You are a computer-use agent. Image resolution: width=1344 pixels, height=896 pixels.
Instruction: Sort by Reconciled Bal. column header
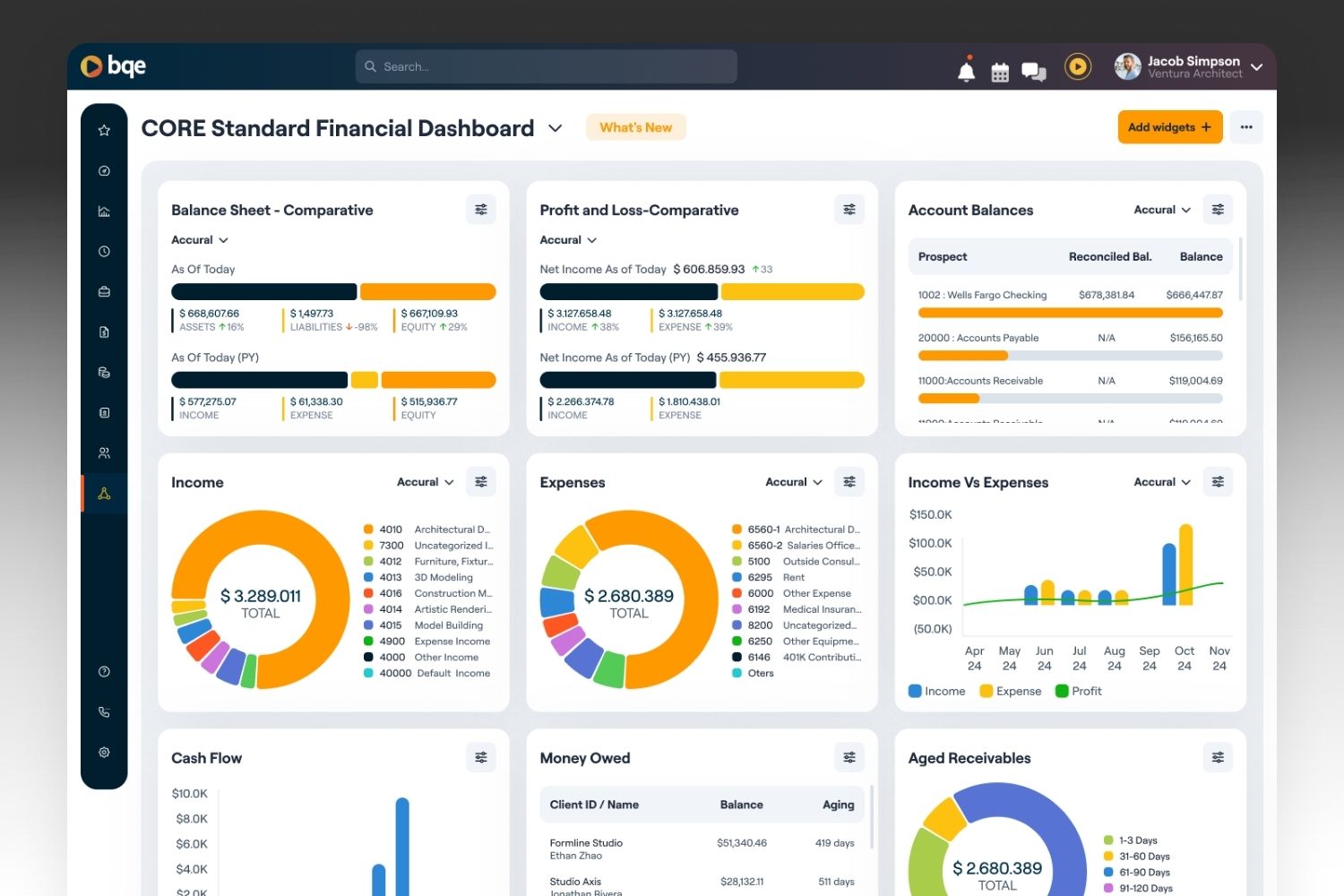tap(1110, 257)
